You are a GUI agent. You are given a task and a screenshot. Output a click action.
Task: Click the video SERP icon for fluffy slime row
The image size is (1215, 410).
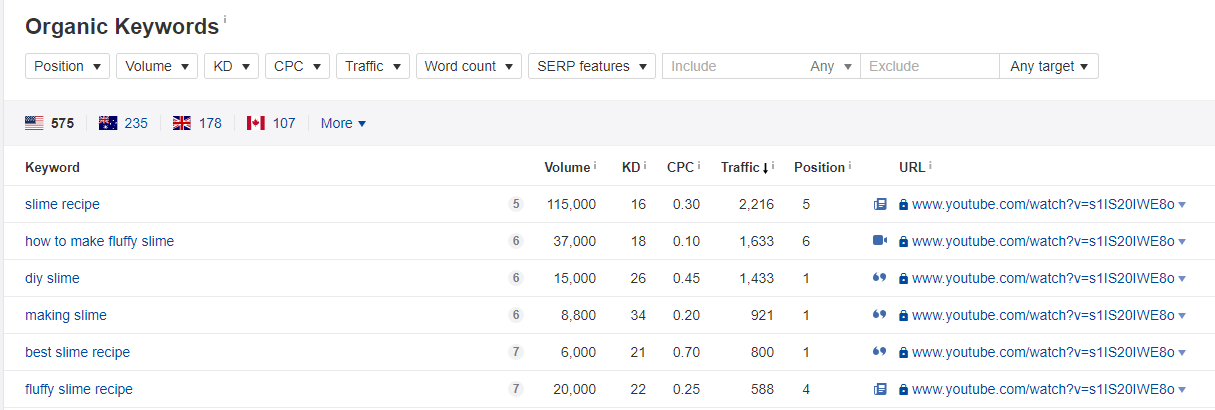coord(880,241)
